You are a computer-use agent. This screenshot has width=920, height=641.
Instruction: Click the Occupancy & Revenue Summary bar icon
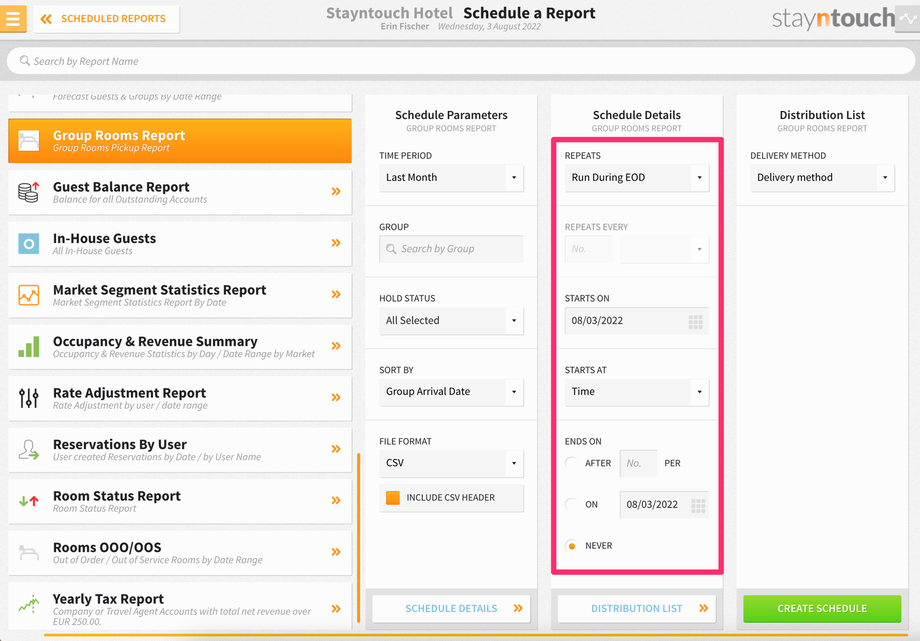28,346
